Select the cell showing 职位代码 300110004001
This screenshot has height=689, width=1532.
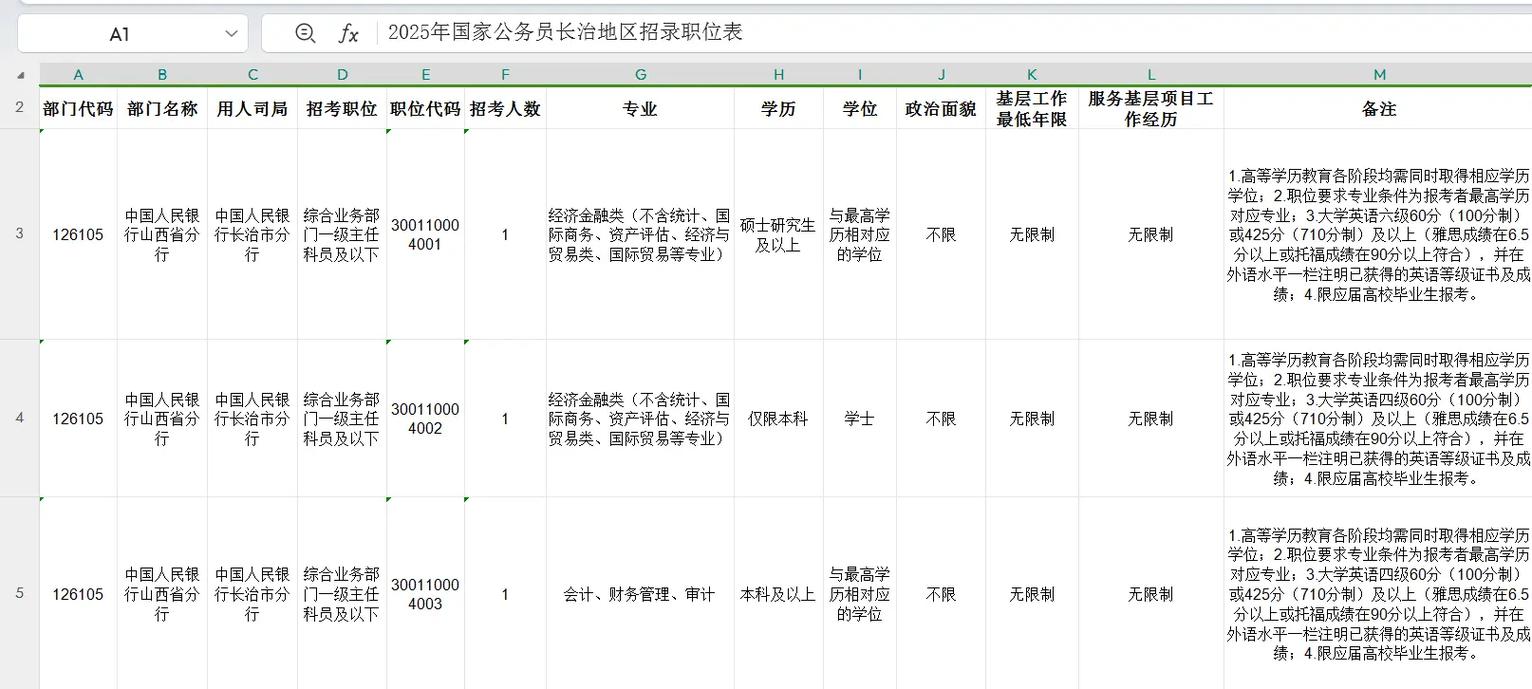point(425,234)
